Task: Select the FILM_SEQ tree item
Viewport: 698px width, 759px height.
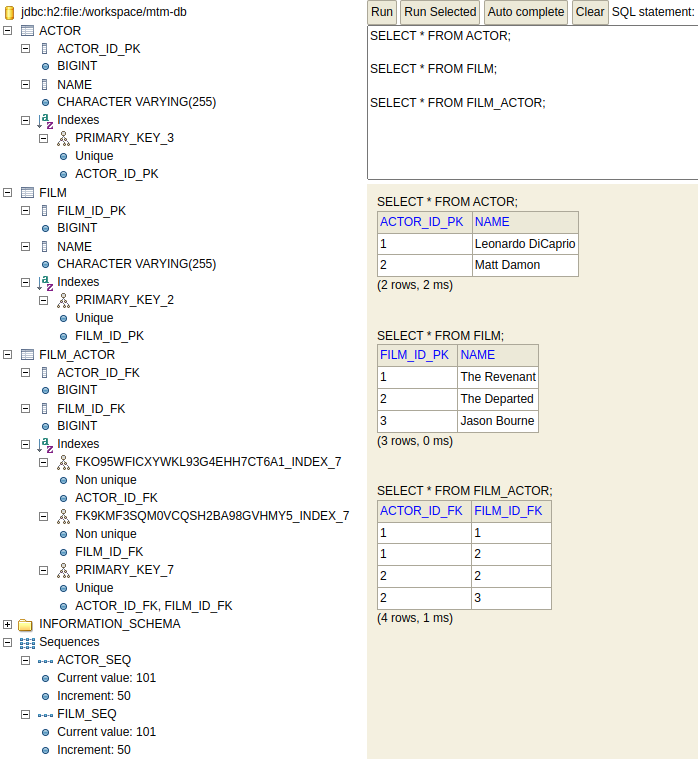Action: pos(87,714)
